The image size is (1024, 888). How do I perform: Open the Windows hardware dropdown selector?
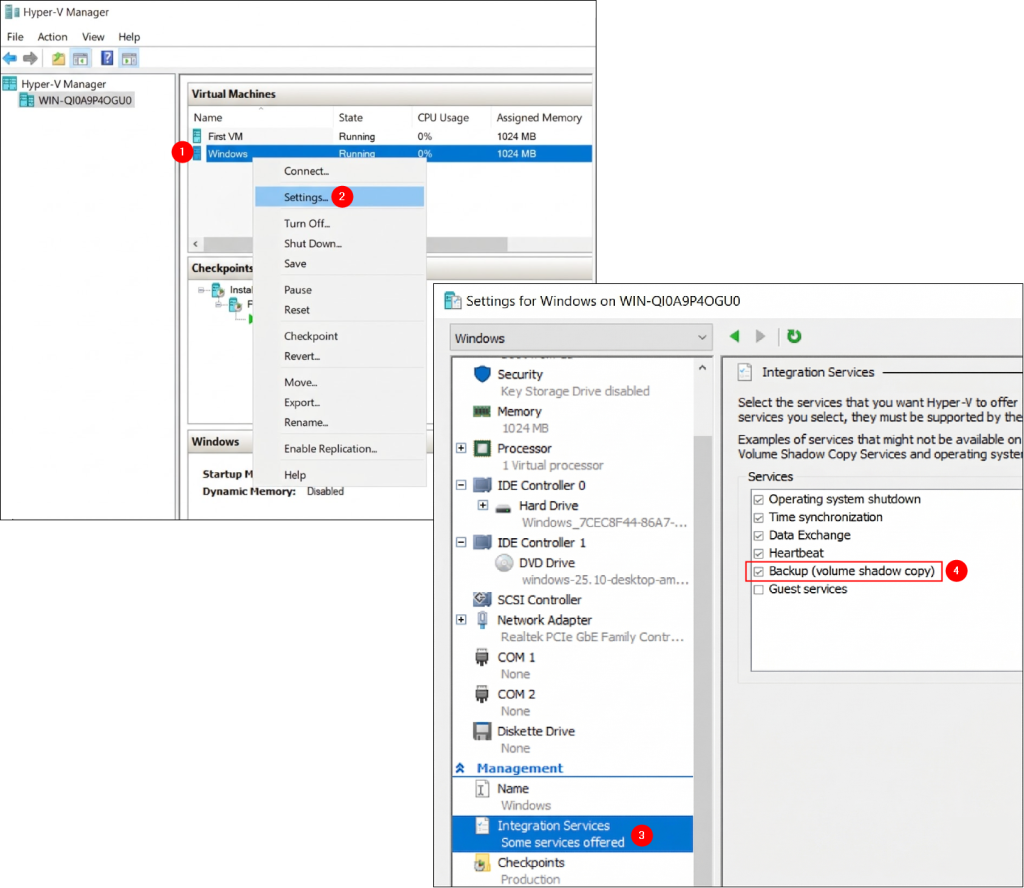click(700, 337)
